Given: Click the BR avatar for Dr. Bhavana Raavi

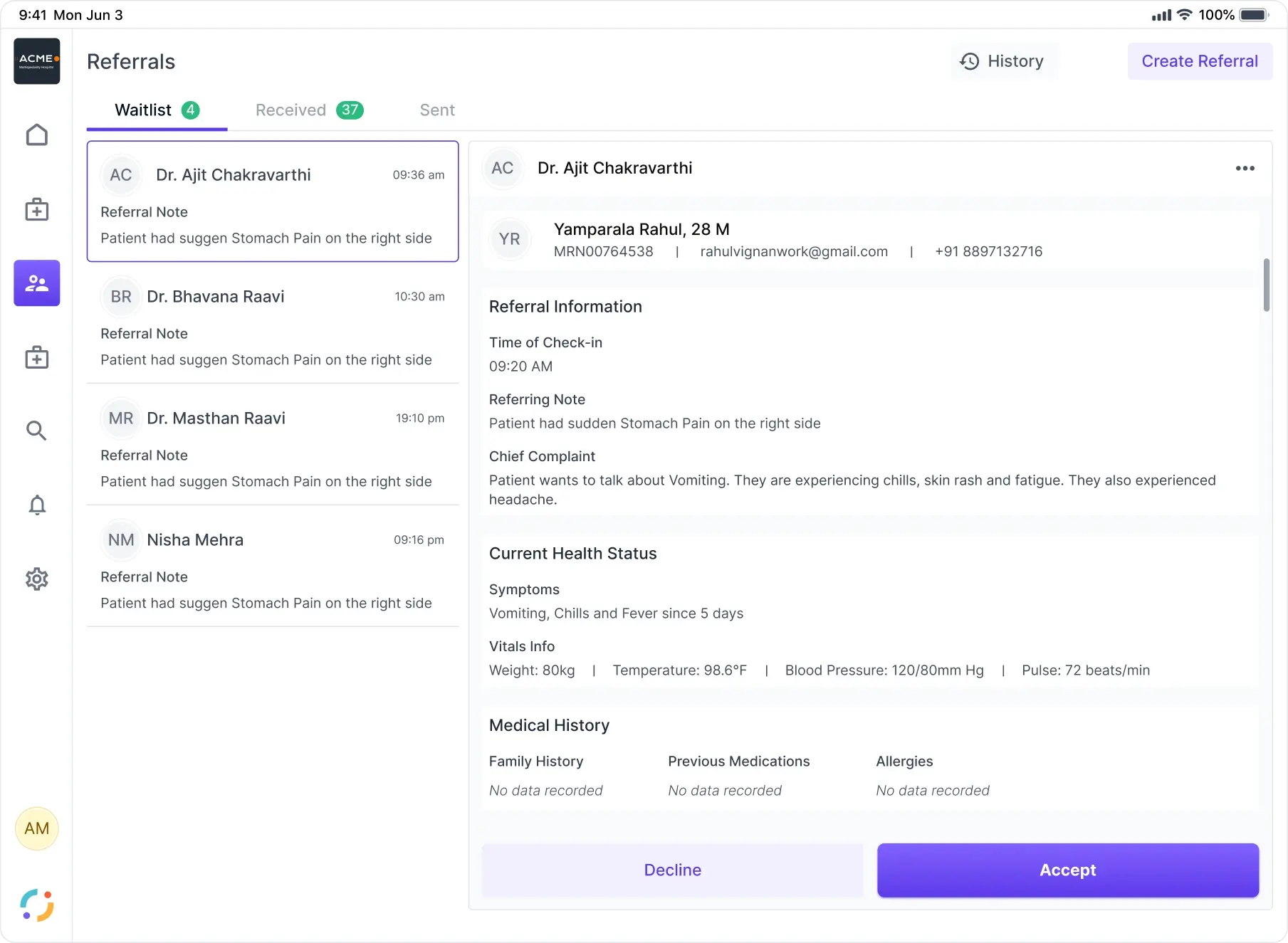Looking at the screenshot, I should coord(121,297).
